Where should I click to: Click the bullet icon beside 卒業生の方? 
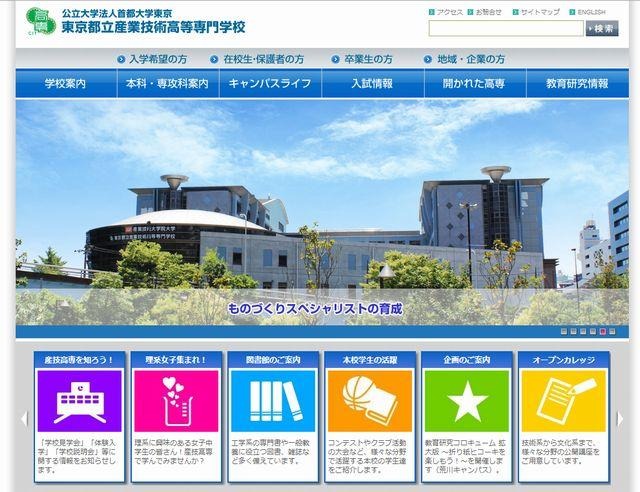click(336, 60)
